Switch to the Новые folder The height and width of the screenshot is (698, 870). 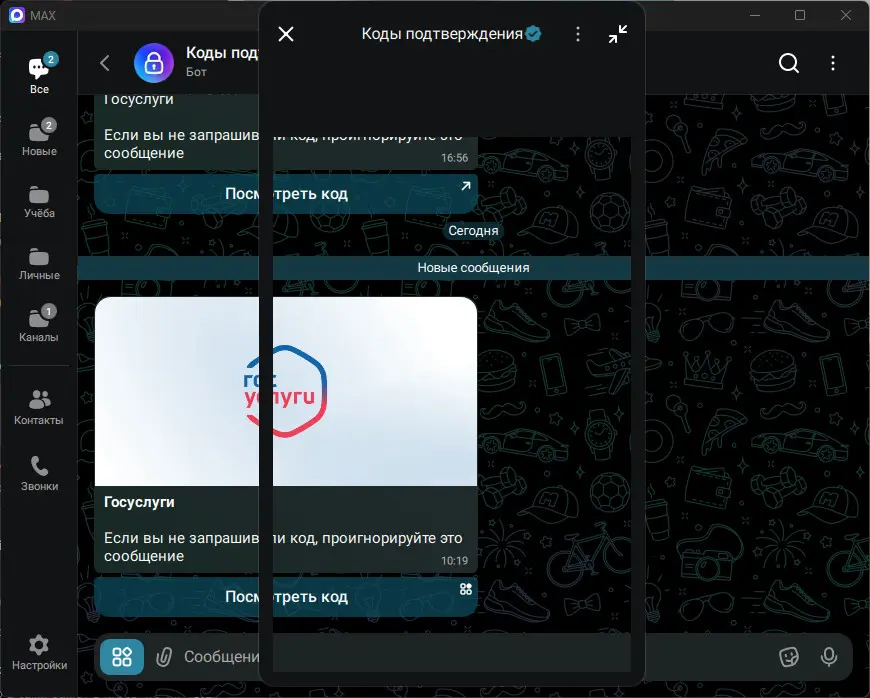click(x=39, y=137)
